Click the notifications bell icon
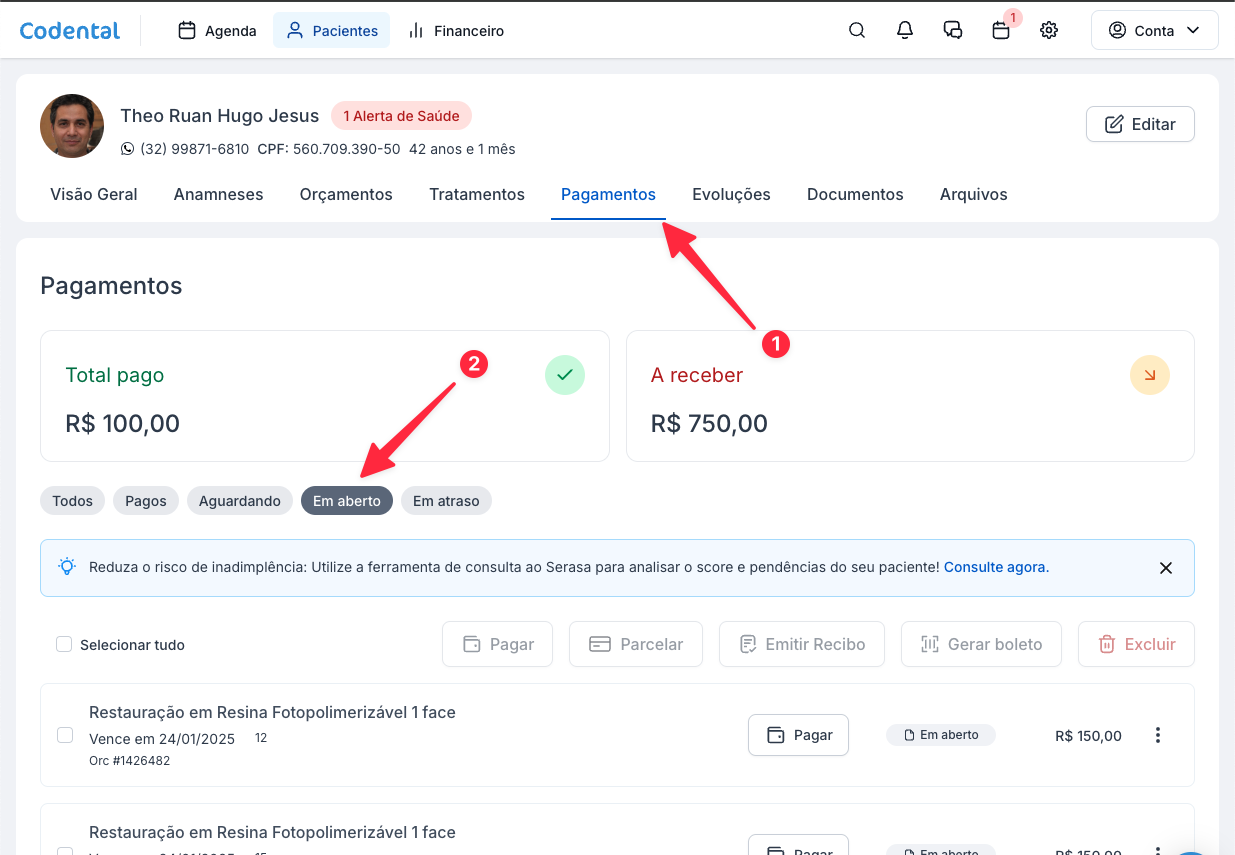Screen dimensions: 1235x855 point(905,30)
